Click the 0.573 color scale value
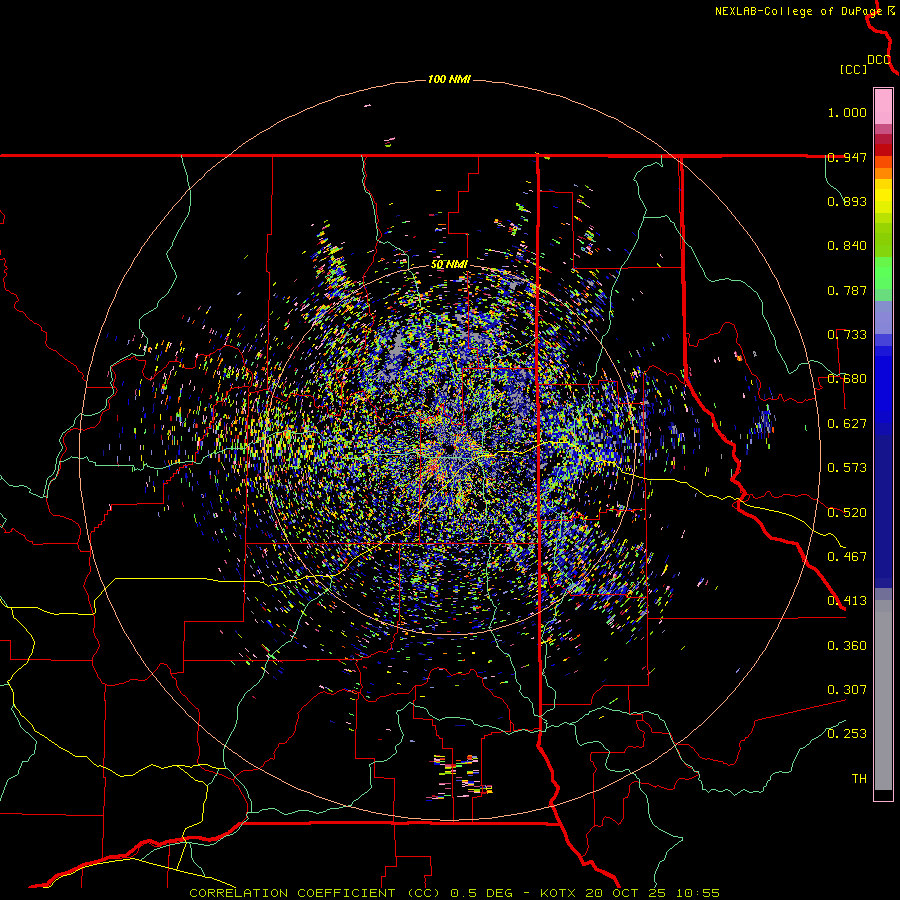This screenshot has width=900, height=900. [x=847, y=468]
